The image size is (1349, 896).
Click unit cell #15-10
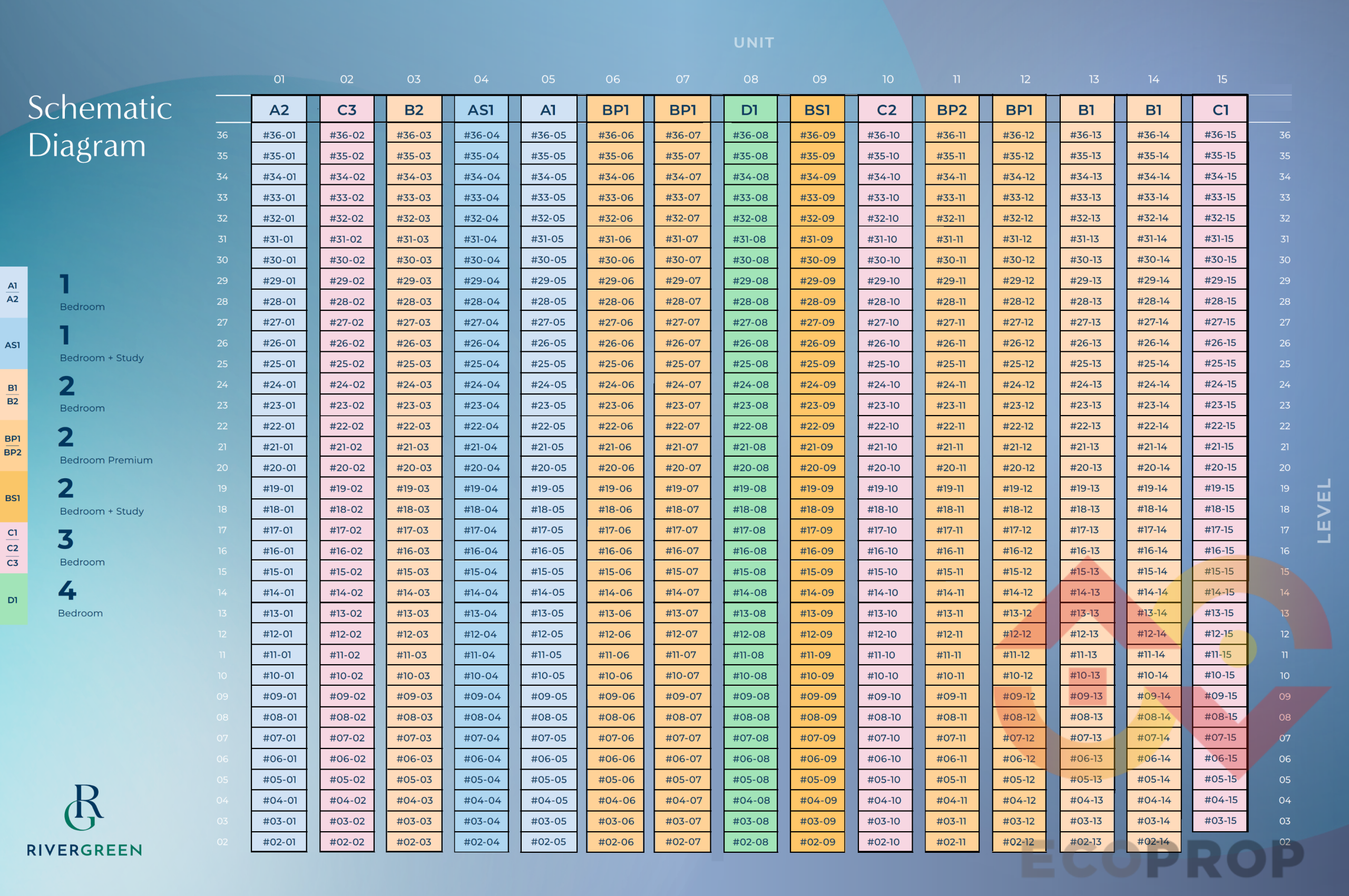(x=883, y=572)
